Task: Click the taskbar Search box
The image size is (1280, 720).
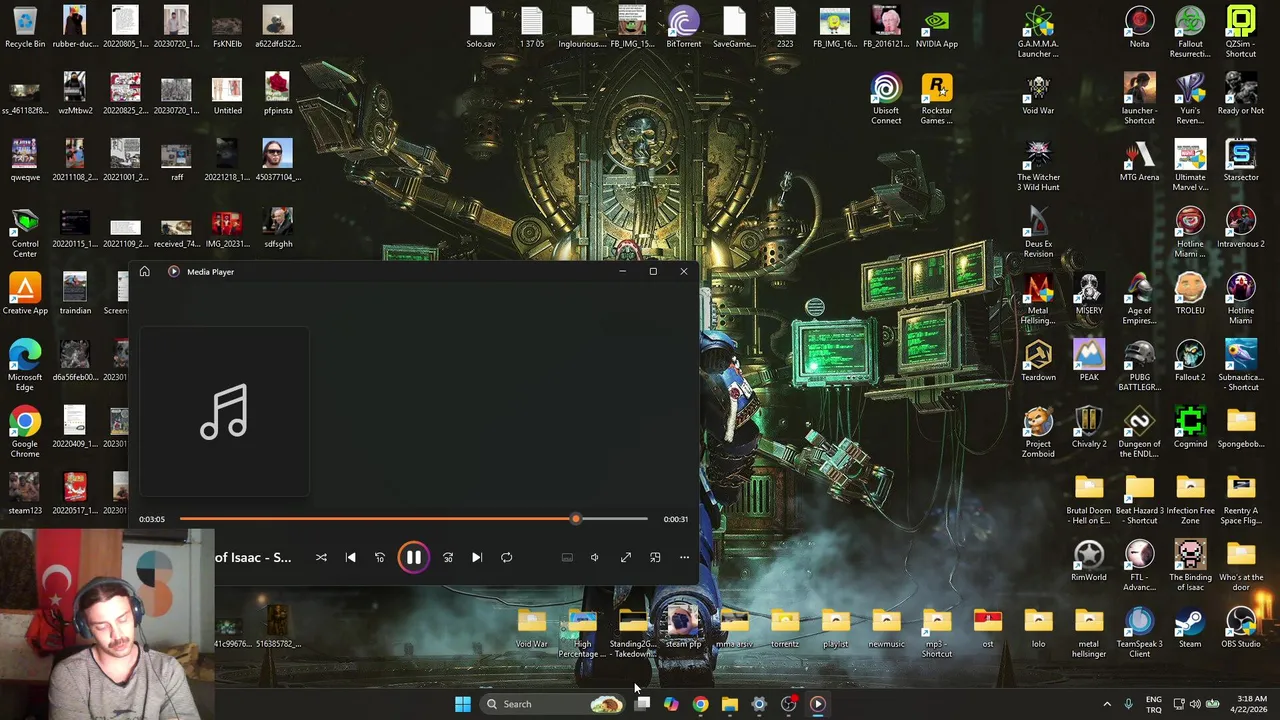Action: (x=553, y=704)
